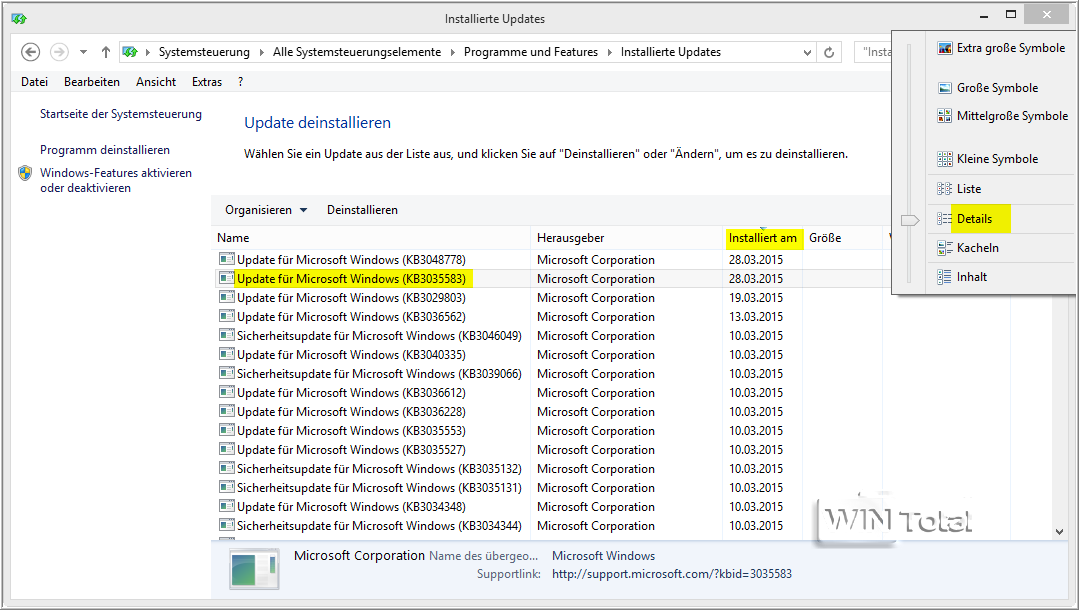Sort by Herausgeber column header
The height and width of the screenshot is (610, 1079).
point(627,238)
